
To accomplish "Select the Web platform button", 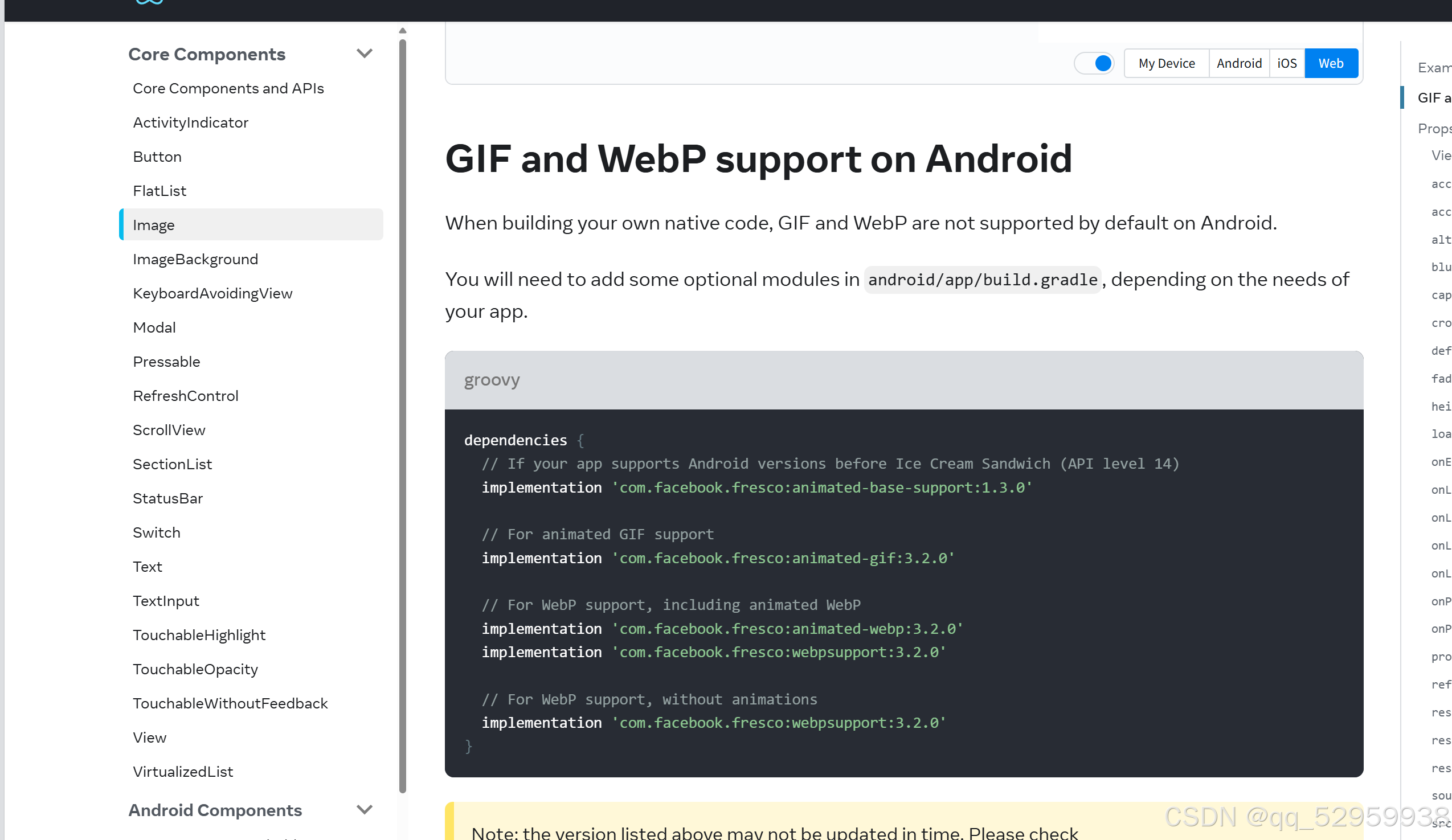I will click(1331, 63).
